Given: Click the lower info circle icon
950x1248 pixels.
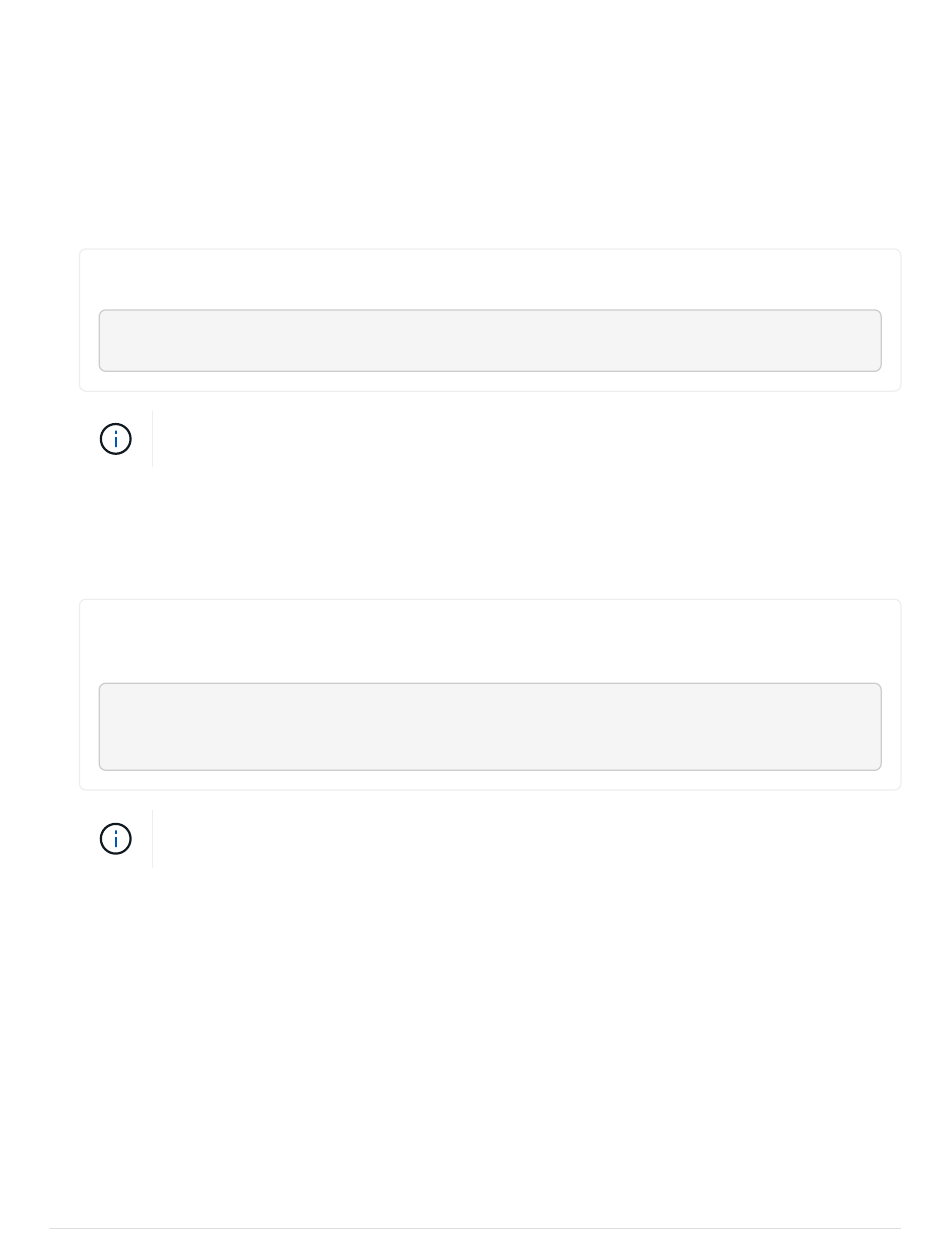Looking at the screenshot, I should (116, 838).
